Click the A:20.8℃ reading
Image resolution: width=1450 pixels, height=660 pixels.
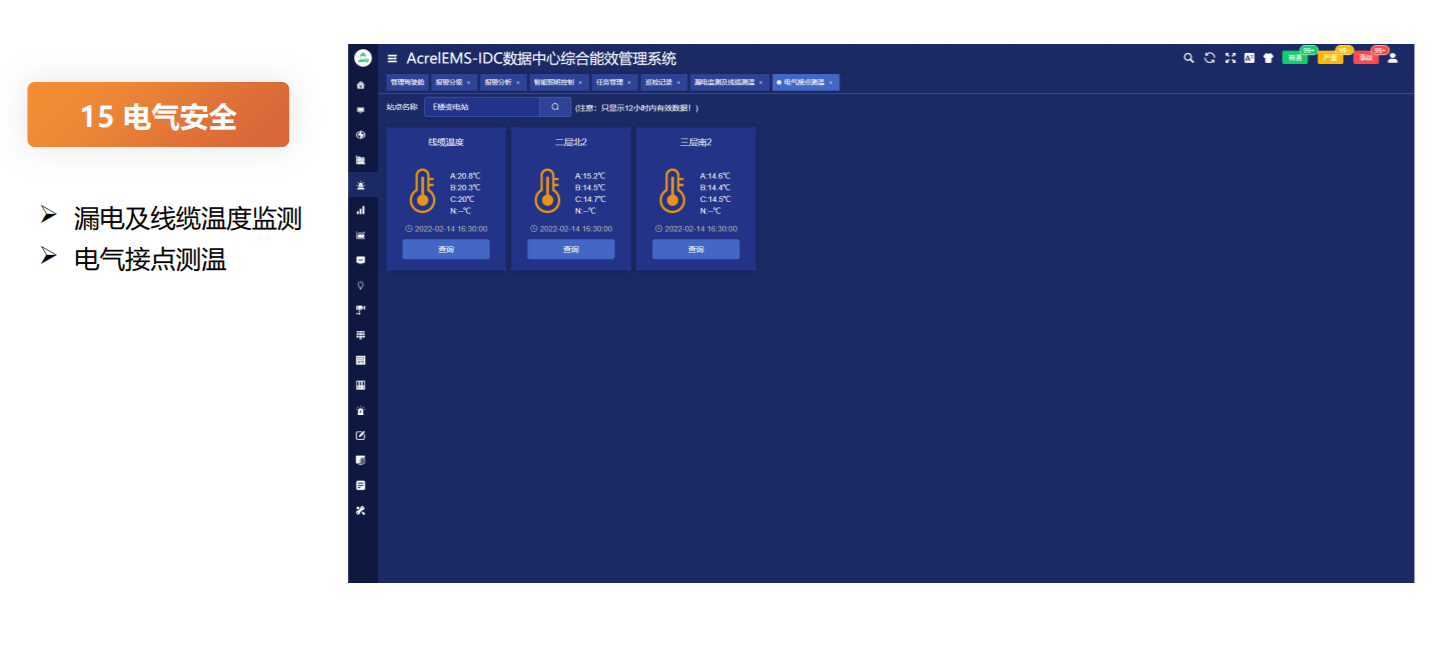pyautogui.click(x=465, y=176)
